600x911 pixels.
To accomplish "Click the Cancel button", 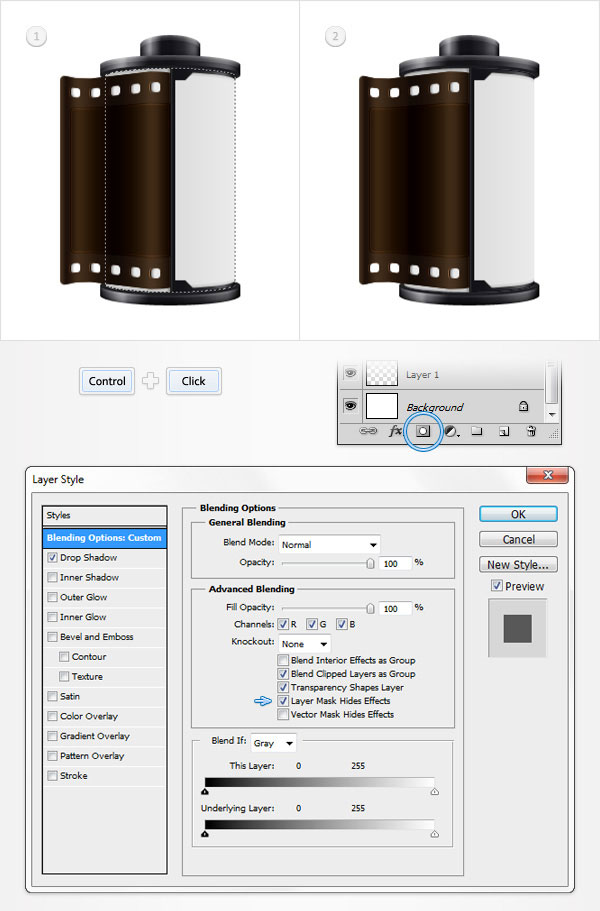I will pyautogui.click(x=518, y=539).
